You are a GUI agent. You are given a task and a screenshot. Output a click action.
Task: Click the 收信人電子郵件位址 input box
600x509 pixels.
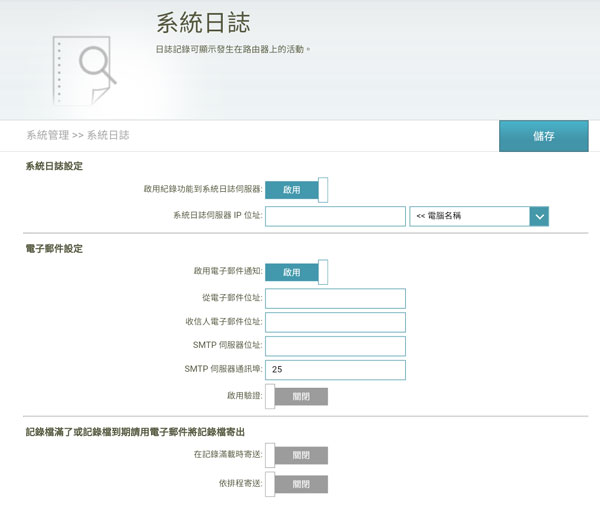(335, 322)
